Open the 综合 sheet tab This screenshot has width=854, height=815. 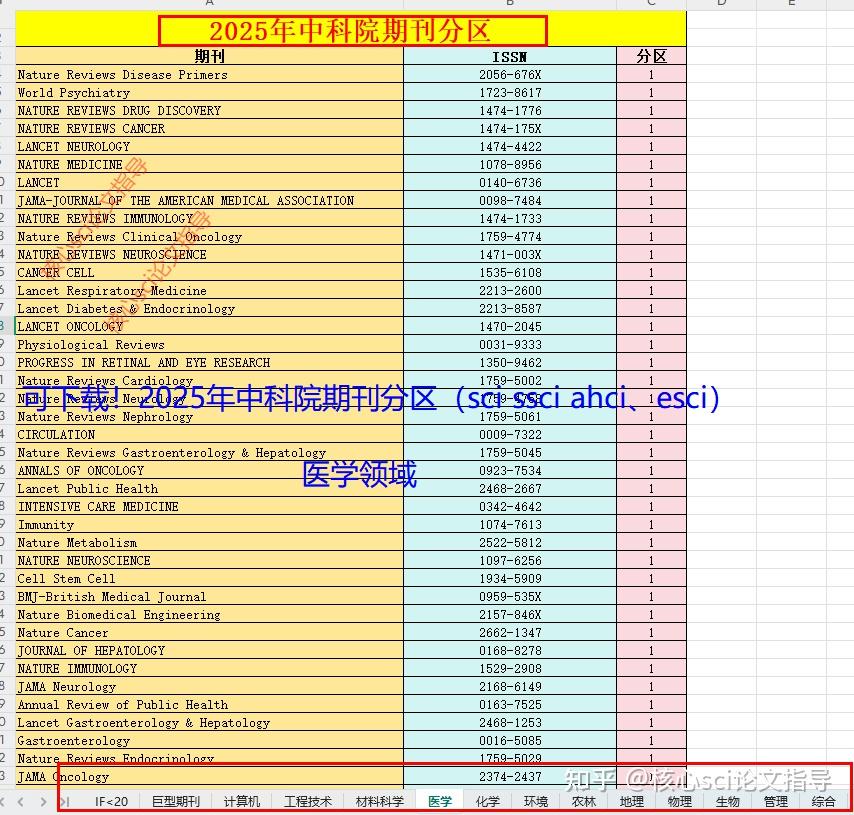coord(825,801)
